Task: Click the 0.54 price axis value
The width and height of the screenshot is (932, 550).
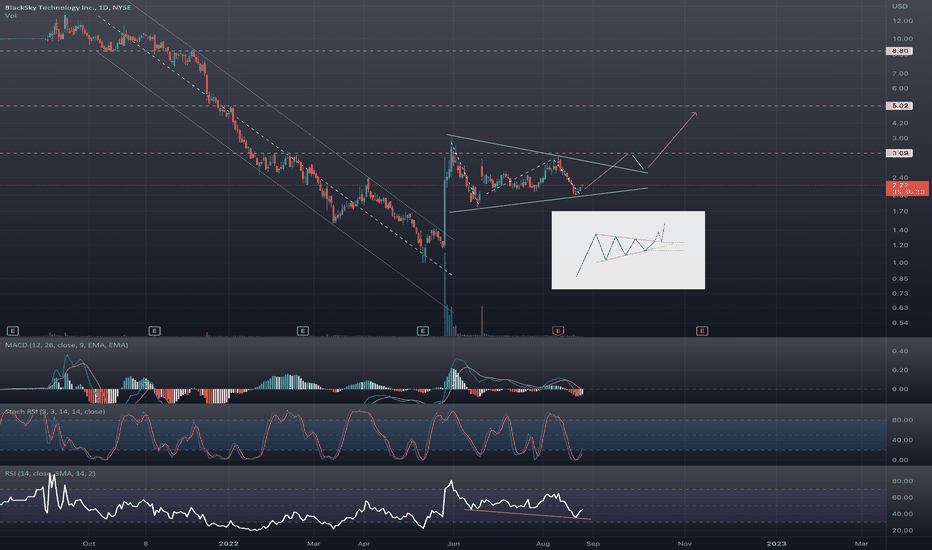Action: click(900, 323)
